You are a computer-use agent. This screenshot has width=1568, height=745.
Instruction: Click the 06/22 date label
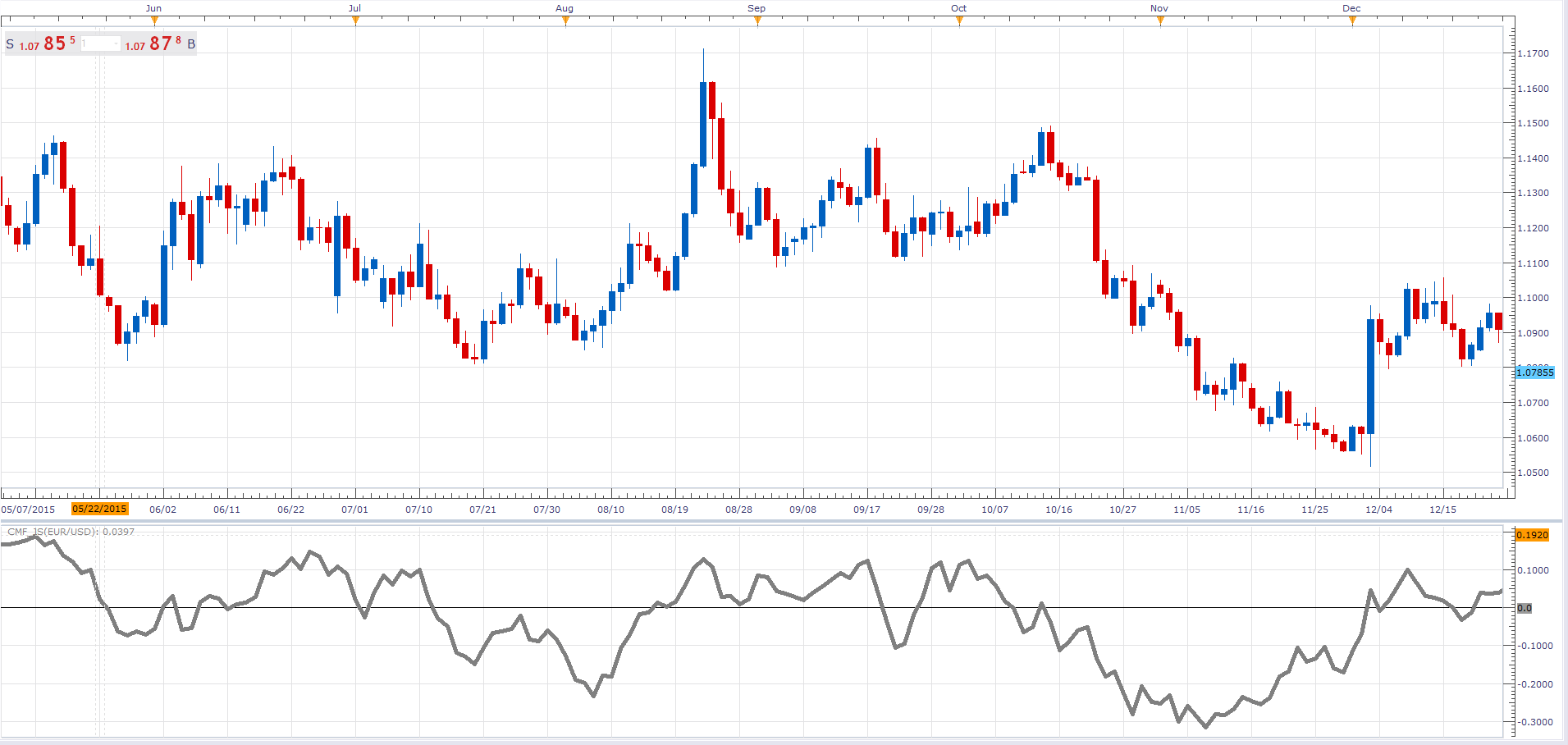(291, 510)
